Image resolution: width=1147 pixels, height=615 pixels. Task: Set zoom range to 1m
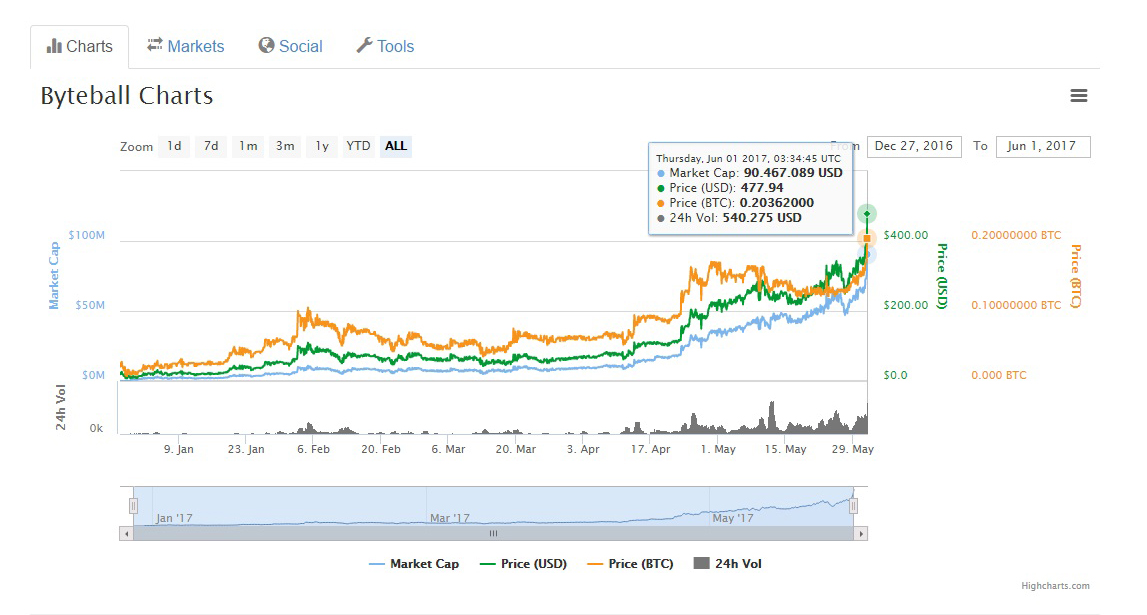249,146
